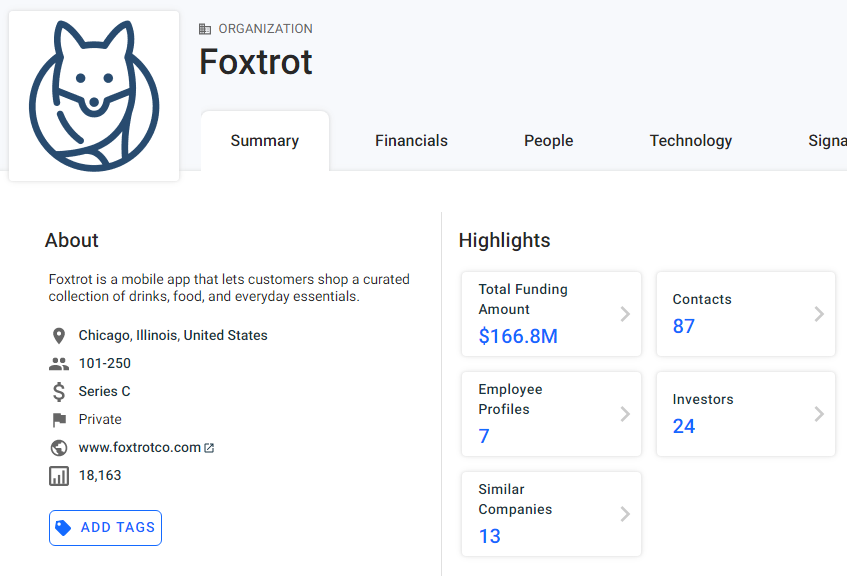
Task: Click the employees people icon
Action: (x=59, y=363)
